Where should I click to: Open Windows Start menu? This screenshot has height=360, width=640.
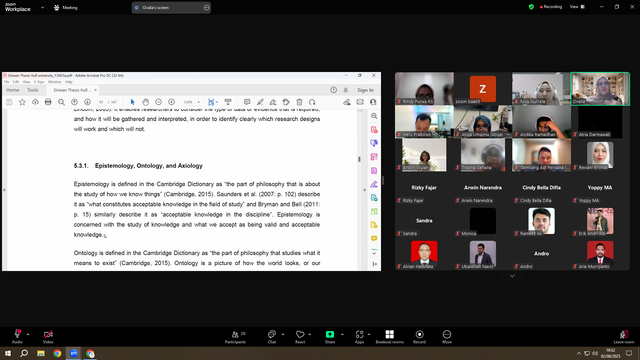pos(8,353)
